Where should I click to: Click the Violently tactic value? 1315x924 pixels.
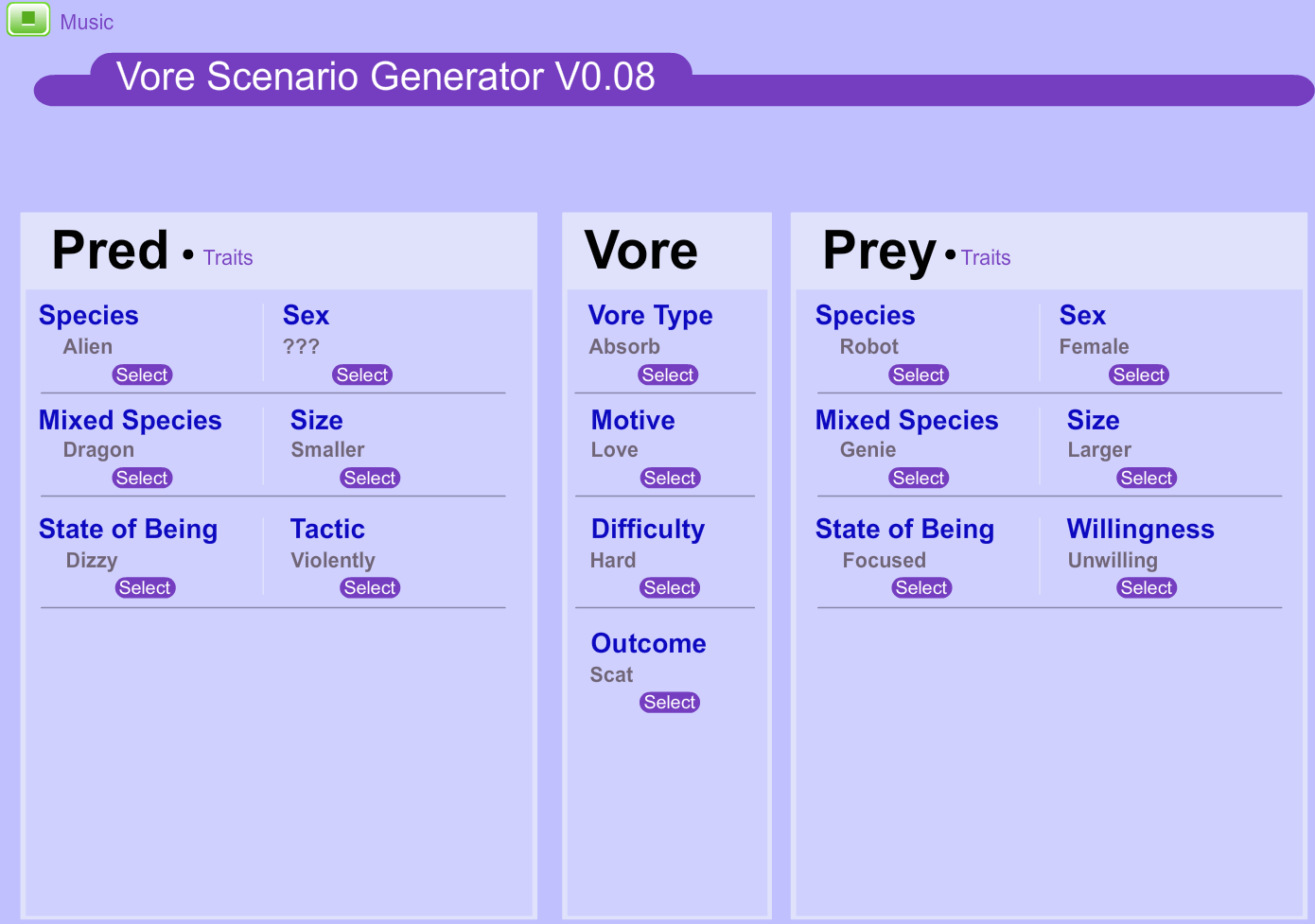click(x=333, y=561)
